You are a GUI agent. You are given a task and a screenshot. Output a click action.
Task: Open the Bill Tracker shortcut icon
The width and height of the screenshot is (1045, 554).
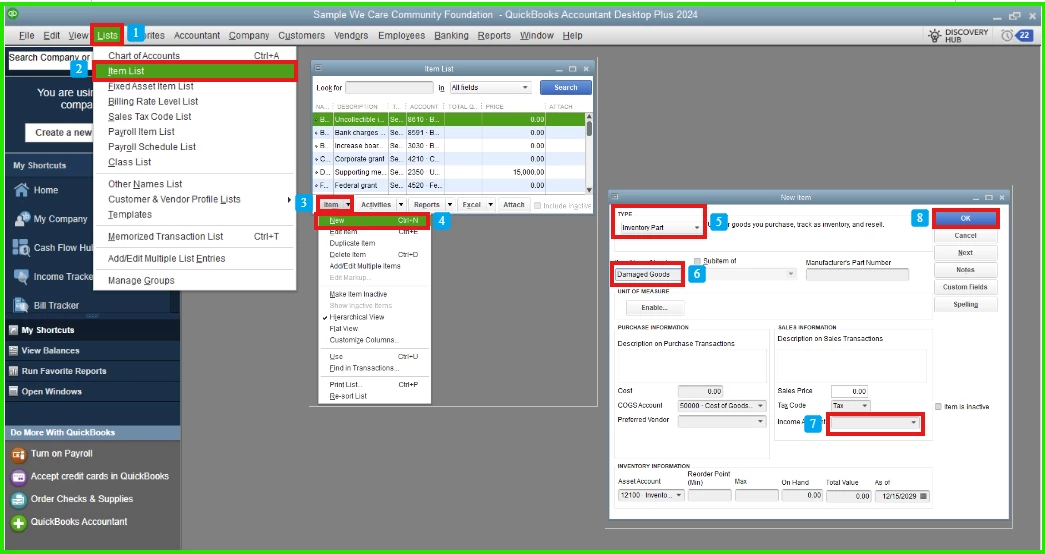pos(21,305)
